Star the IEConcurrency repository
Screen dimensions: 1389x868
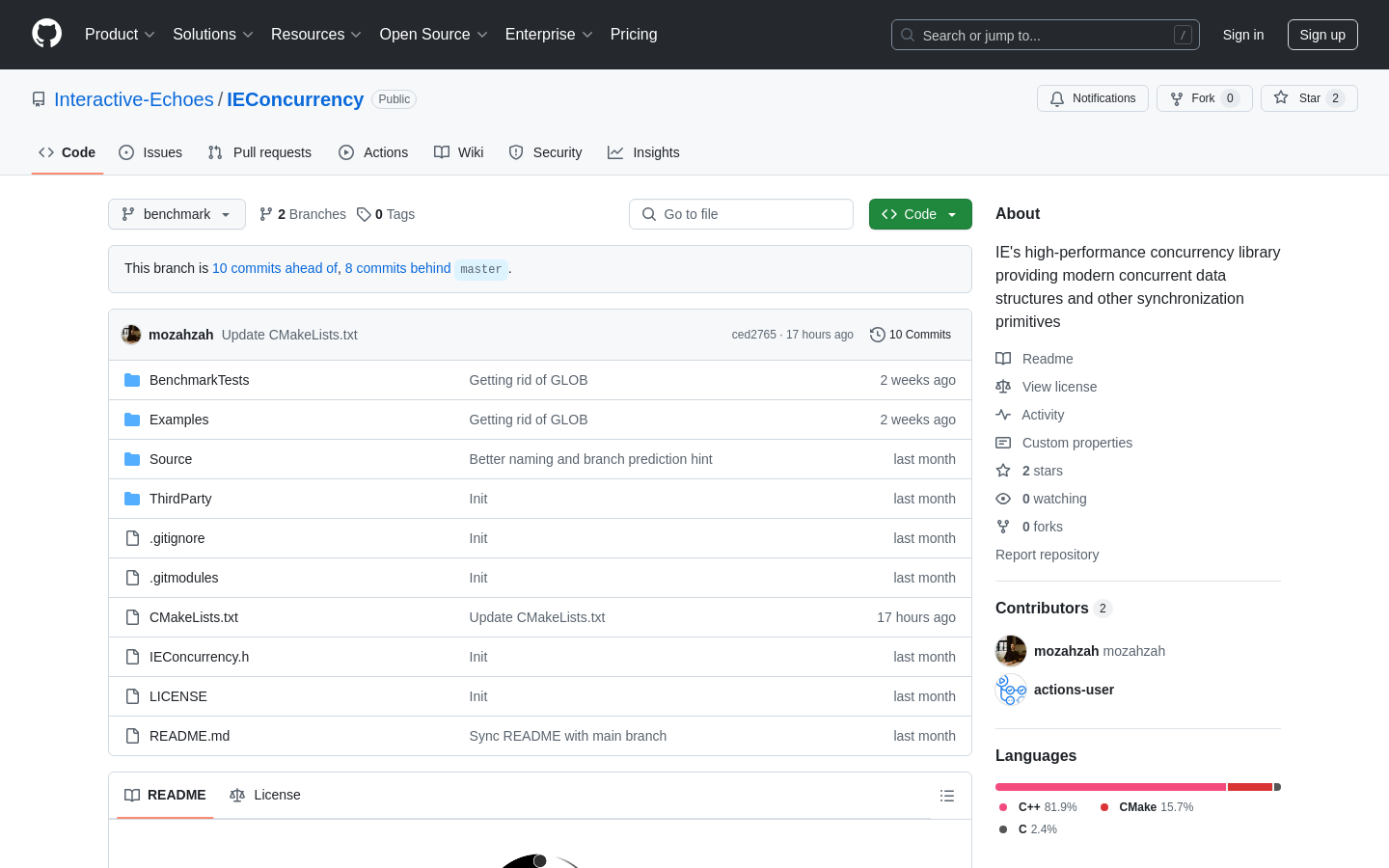pyautogui.click(x=1309, y=98)
